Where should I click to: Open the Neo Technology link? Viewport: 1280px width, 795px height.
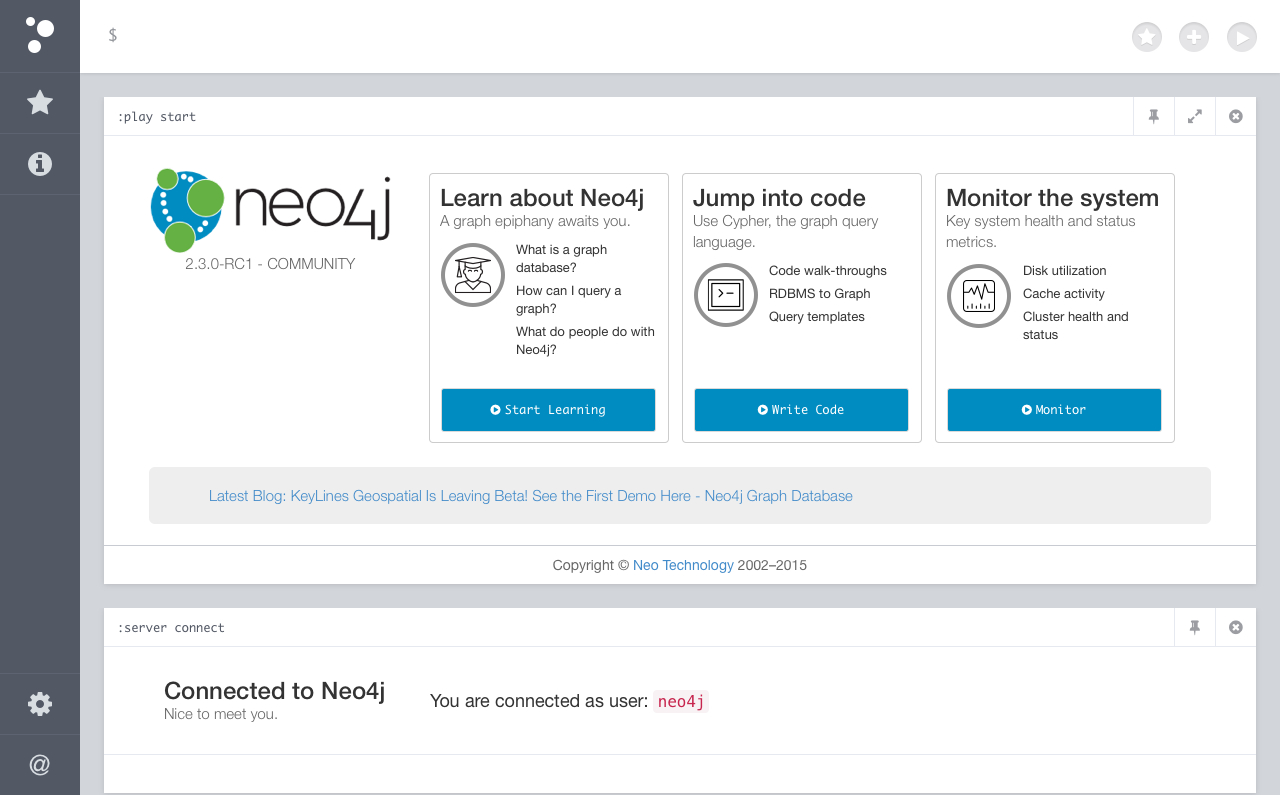click(683, 565)
